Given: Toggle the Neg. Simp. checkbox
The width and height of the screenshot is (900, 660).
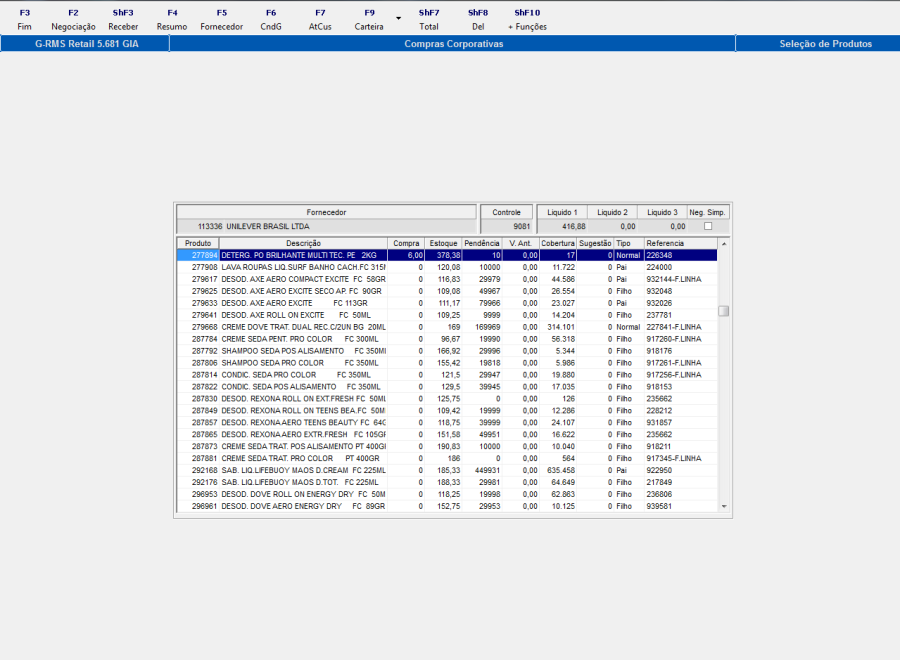Looking at the screenshot, I should tap(708, 226).
